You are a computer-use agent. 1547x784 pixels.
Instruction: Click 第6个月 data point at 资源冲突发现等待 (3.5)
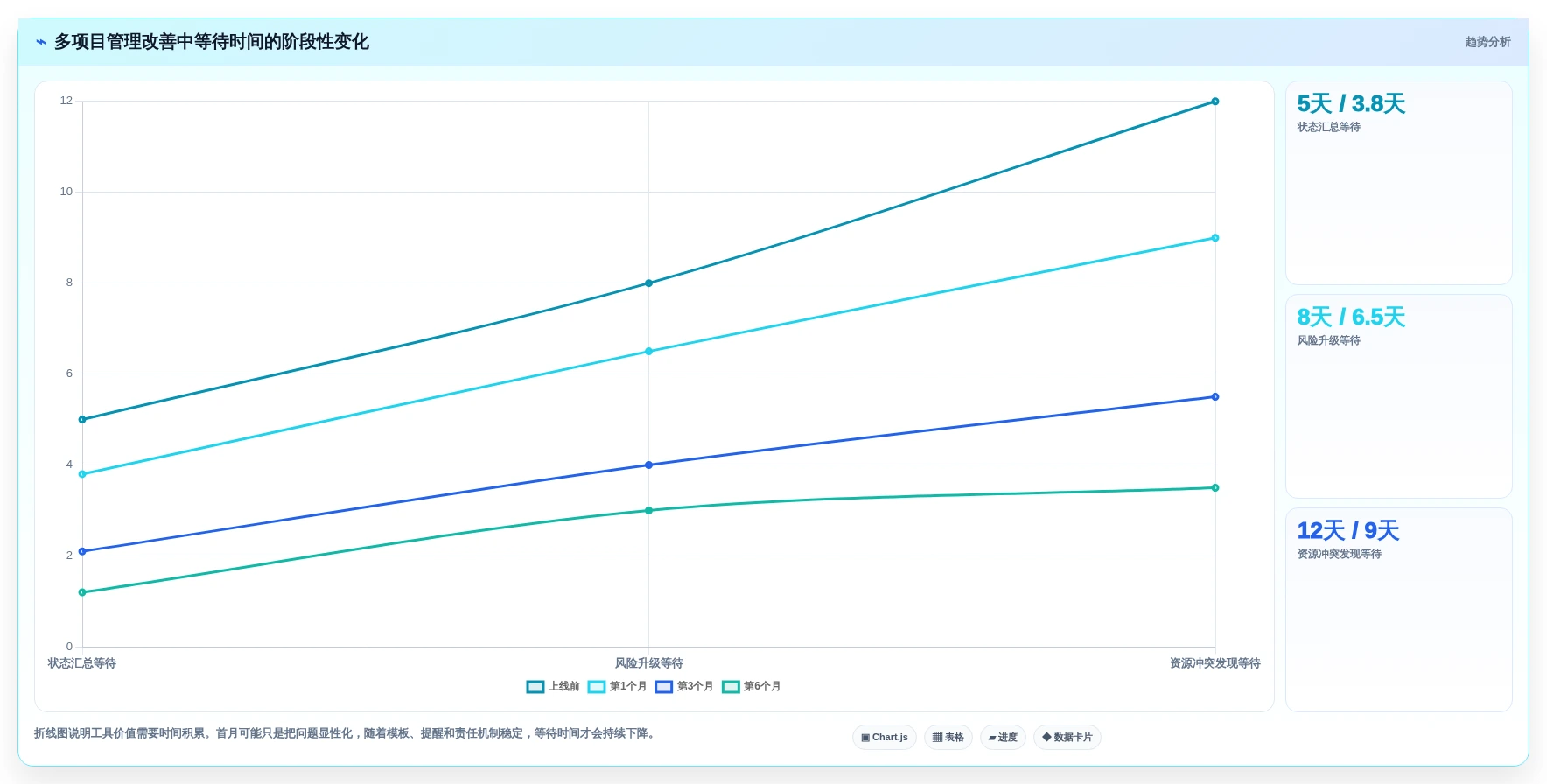pos(1215,488)
